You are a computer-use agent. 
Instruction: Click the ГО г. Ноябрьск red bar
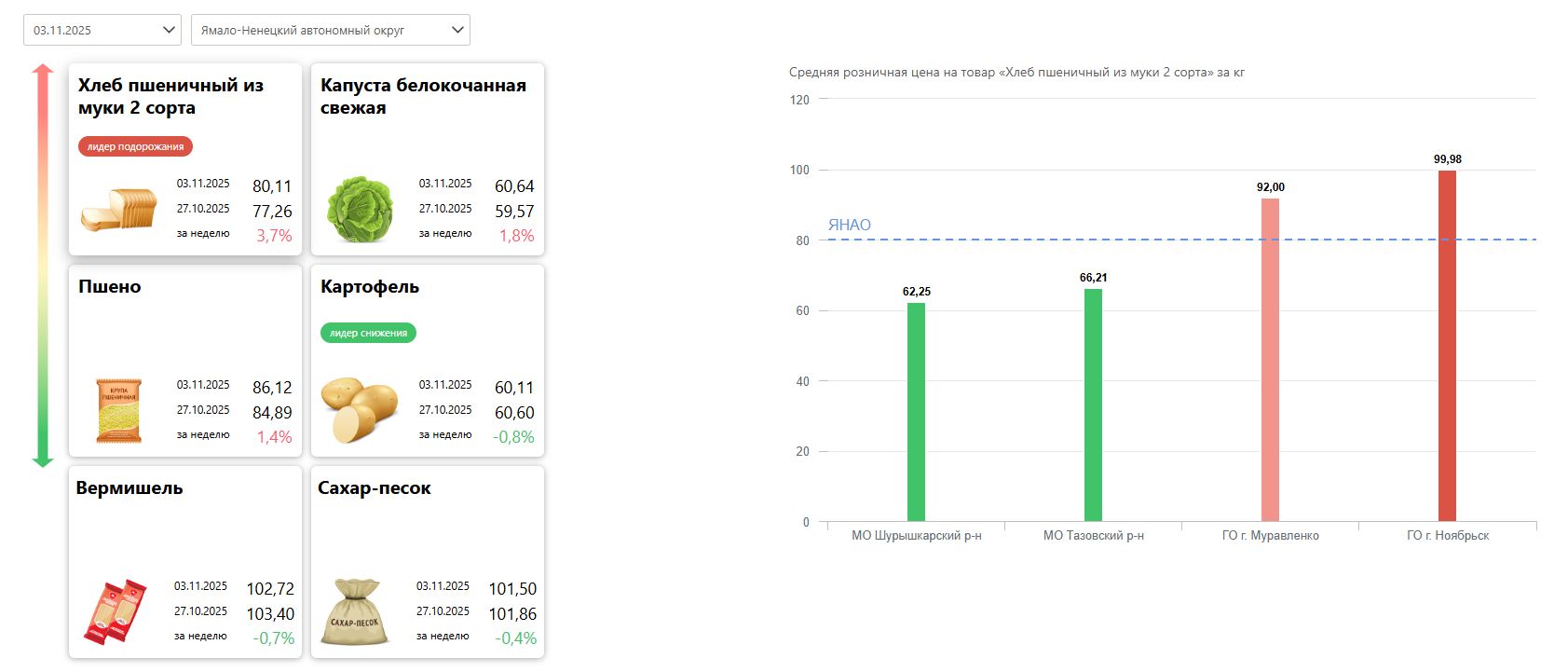click(1447, 346)
